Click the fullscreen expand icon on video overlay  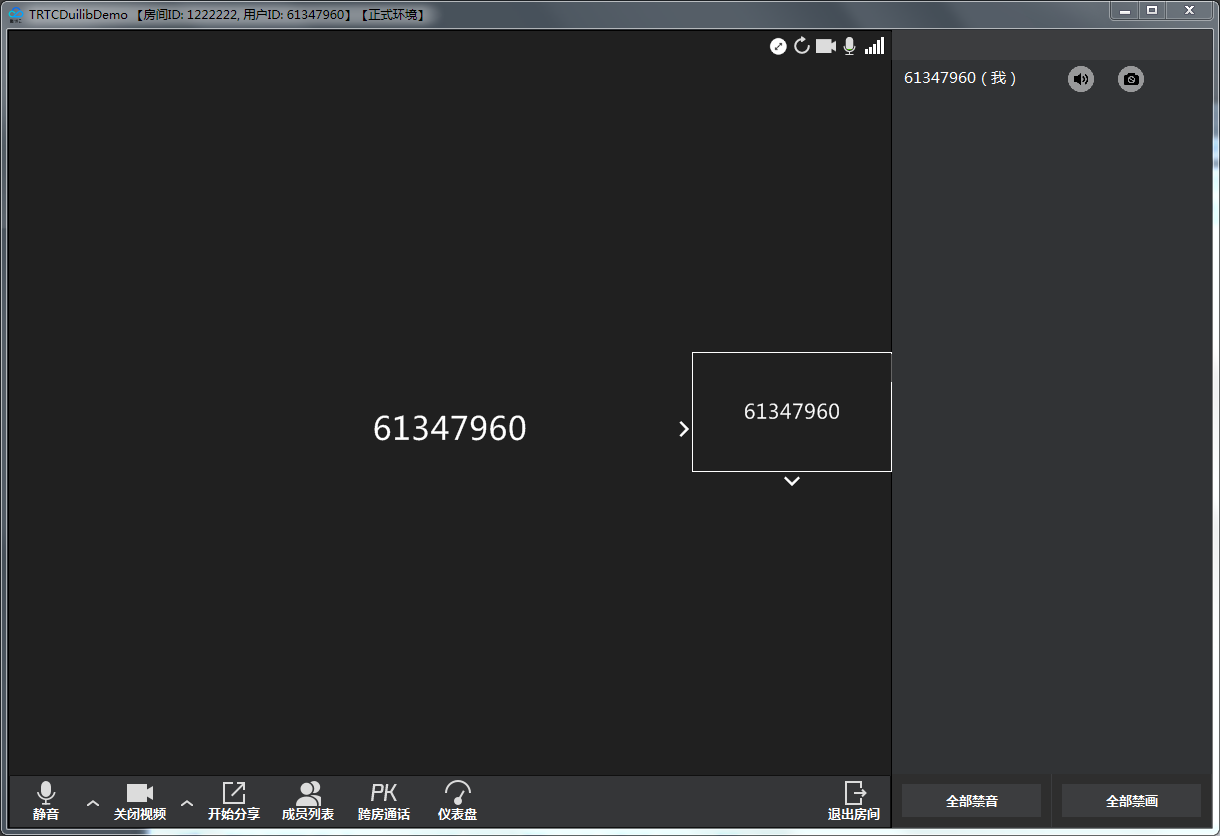pyautogui.click(x=778, y=46)
